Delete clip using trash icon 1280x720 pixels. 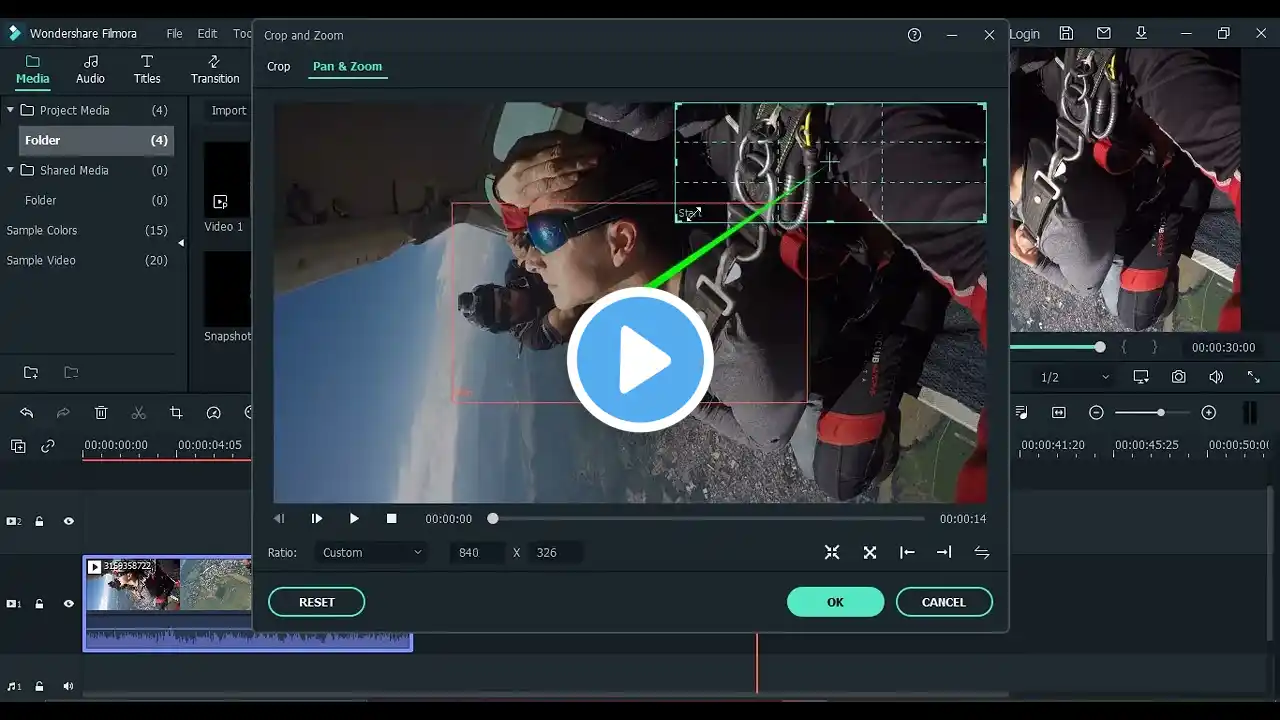tap(101, 413)
